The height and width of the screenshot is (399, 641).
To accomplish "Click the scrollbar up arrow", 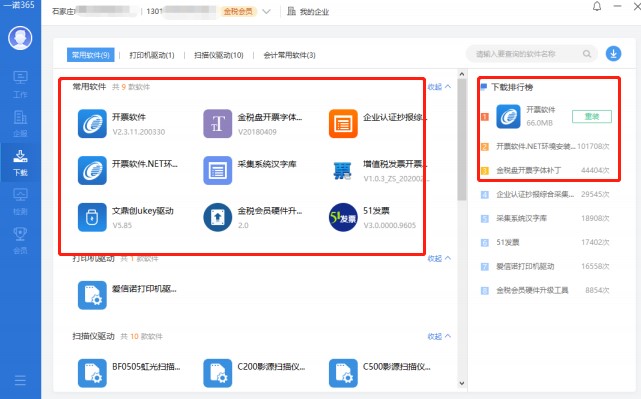I will [462, 74].
